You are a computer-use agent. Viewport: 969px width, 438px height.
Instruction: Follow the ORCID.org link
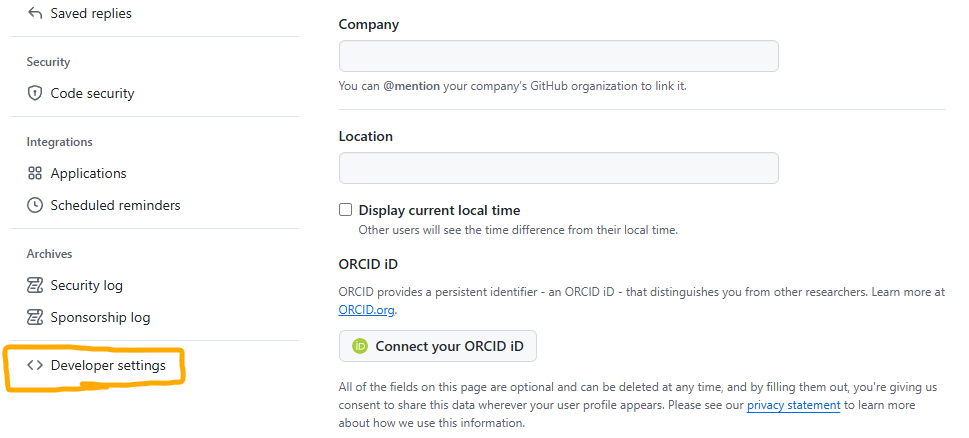click(x=366, y=310)
